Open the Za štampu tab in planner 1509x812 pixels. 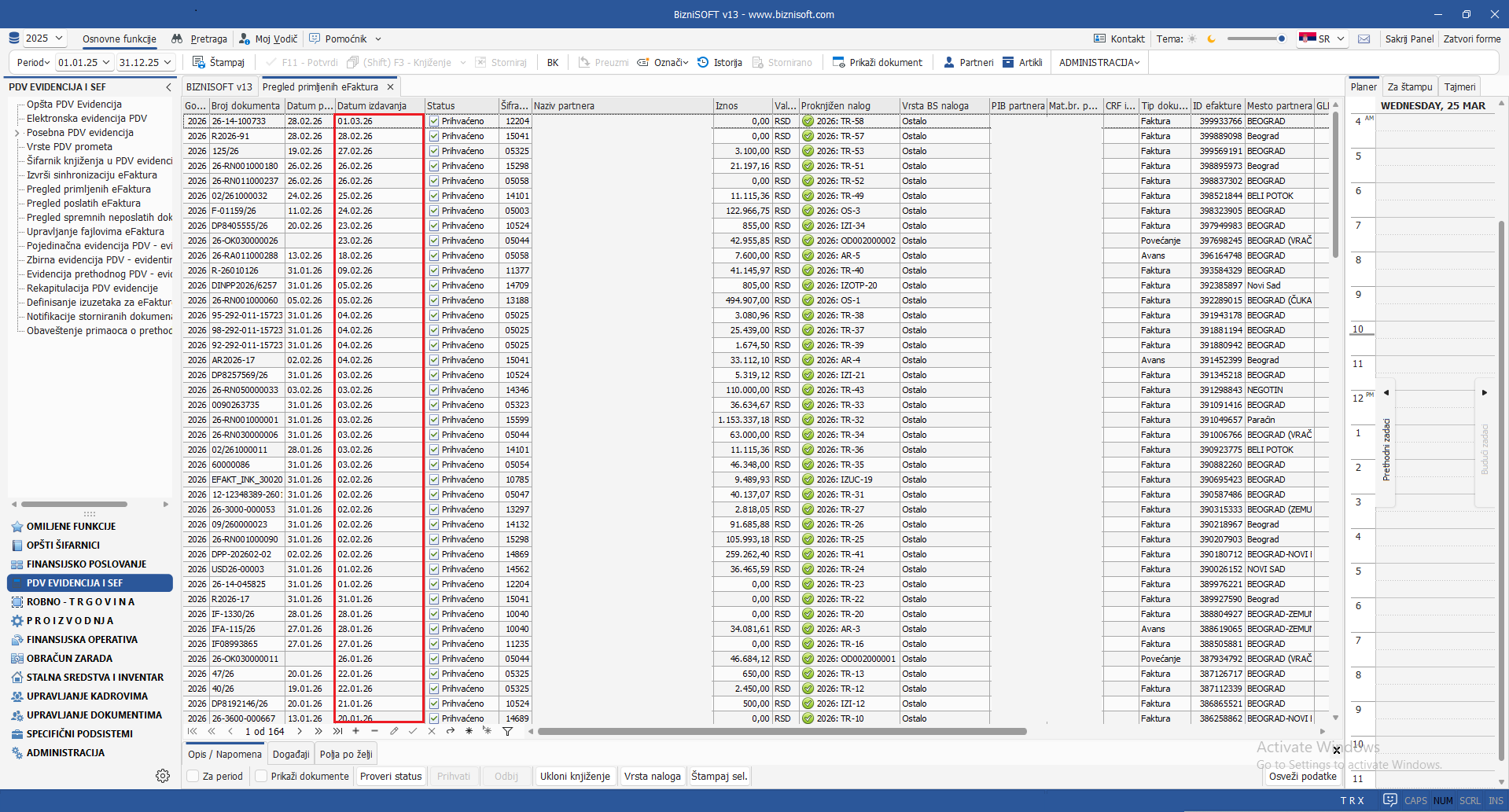1409,87
